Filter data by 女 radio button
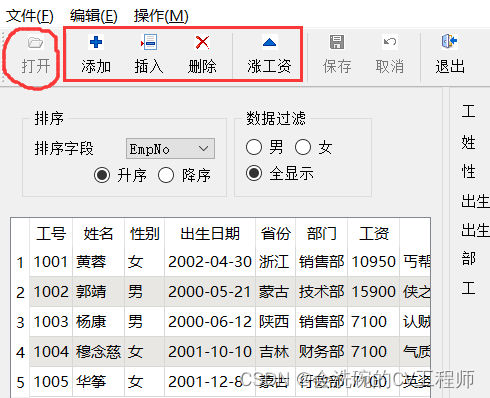This screenshot has width=490, height=398. [x=303, y=147]
